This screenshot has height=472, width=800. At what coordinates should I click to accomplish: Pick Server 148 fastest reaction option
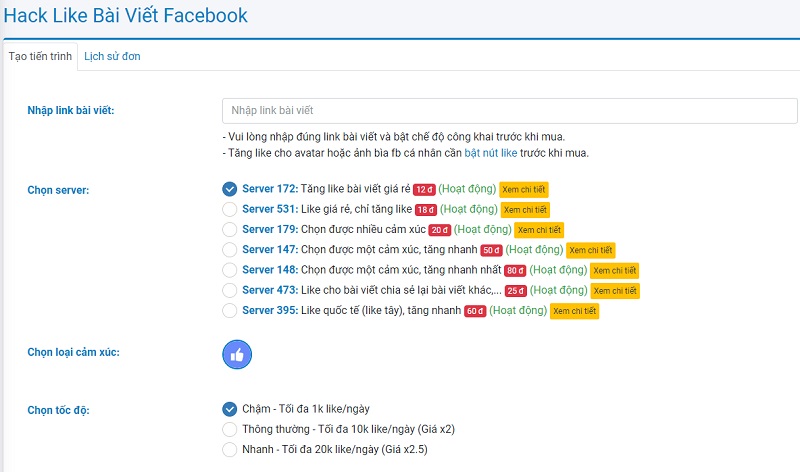pos(230,270)
